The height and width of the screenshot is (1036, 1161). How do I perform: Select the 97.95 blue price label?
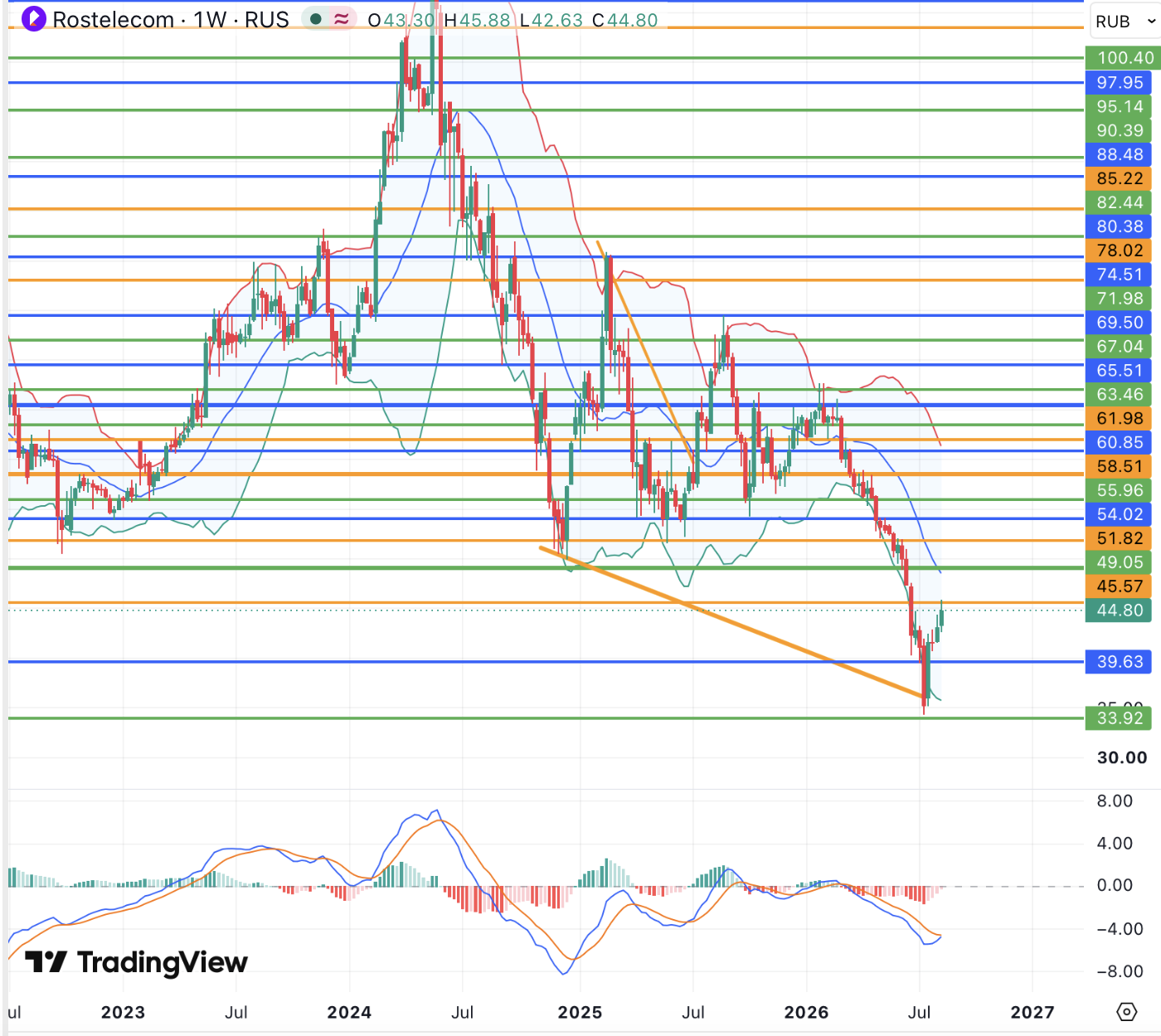click(1119, 82)
